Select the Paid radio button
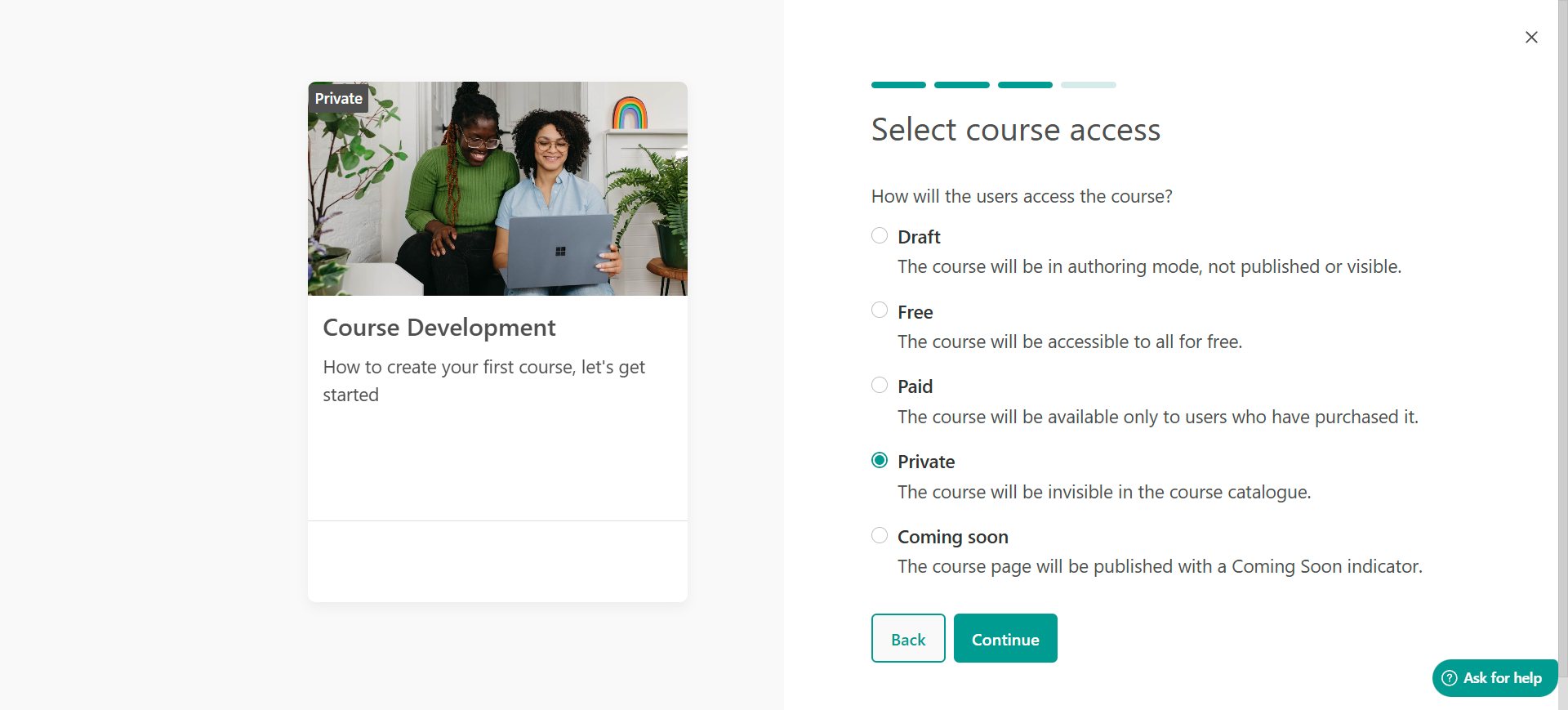This screenshot has height=710, width=1568. 880,386
